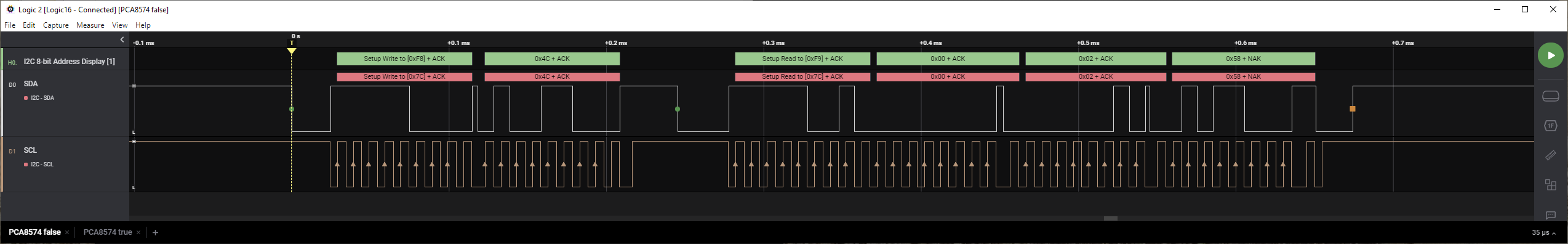The image size is (1568, 244).
Task: Click the orange stop-condition marker on SDA
Action: (x=1352, y=109)
